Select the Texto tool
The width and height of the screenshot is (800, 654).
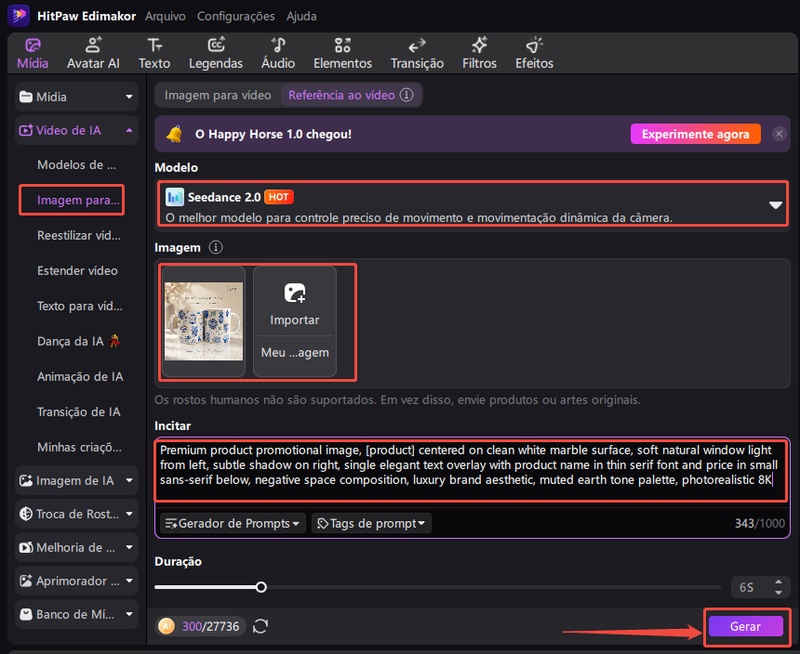pos(154,54)
